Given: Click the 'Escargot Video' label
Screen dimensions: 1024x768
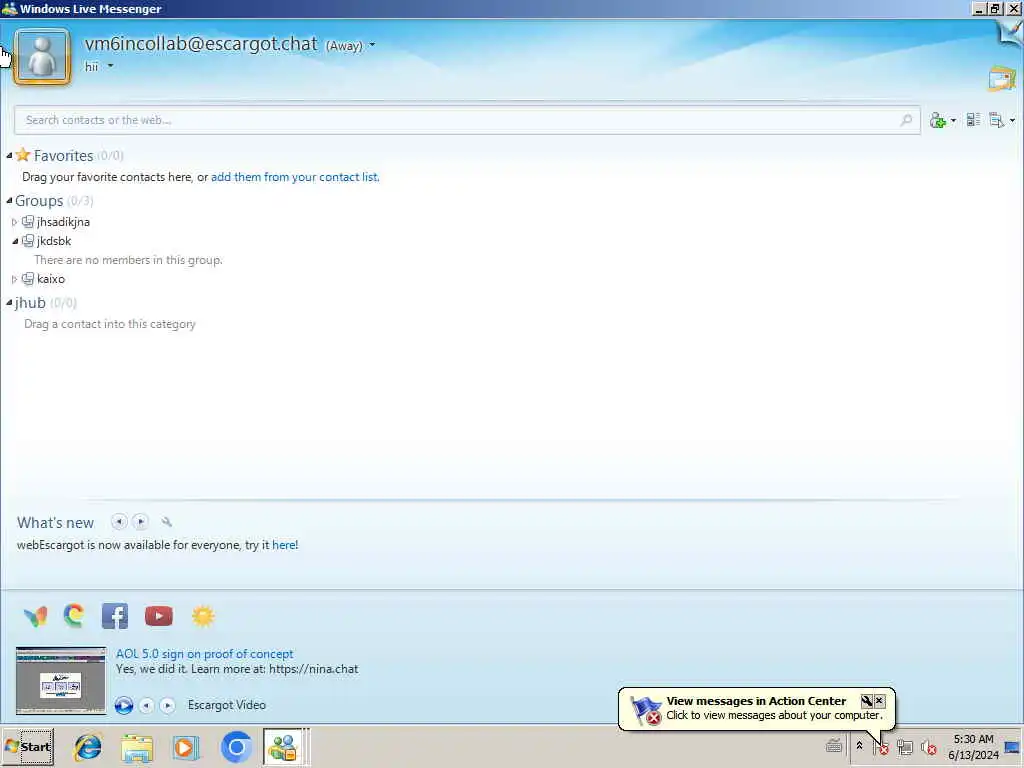Looking at the screenshot, I should click(x=227, y=705).
